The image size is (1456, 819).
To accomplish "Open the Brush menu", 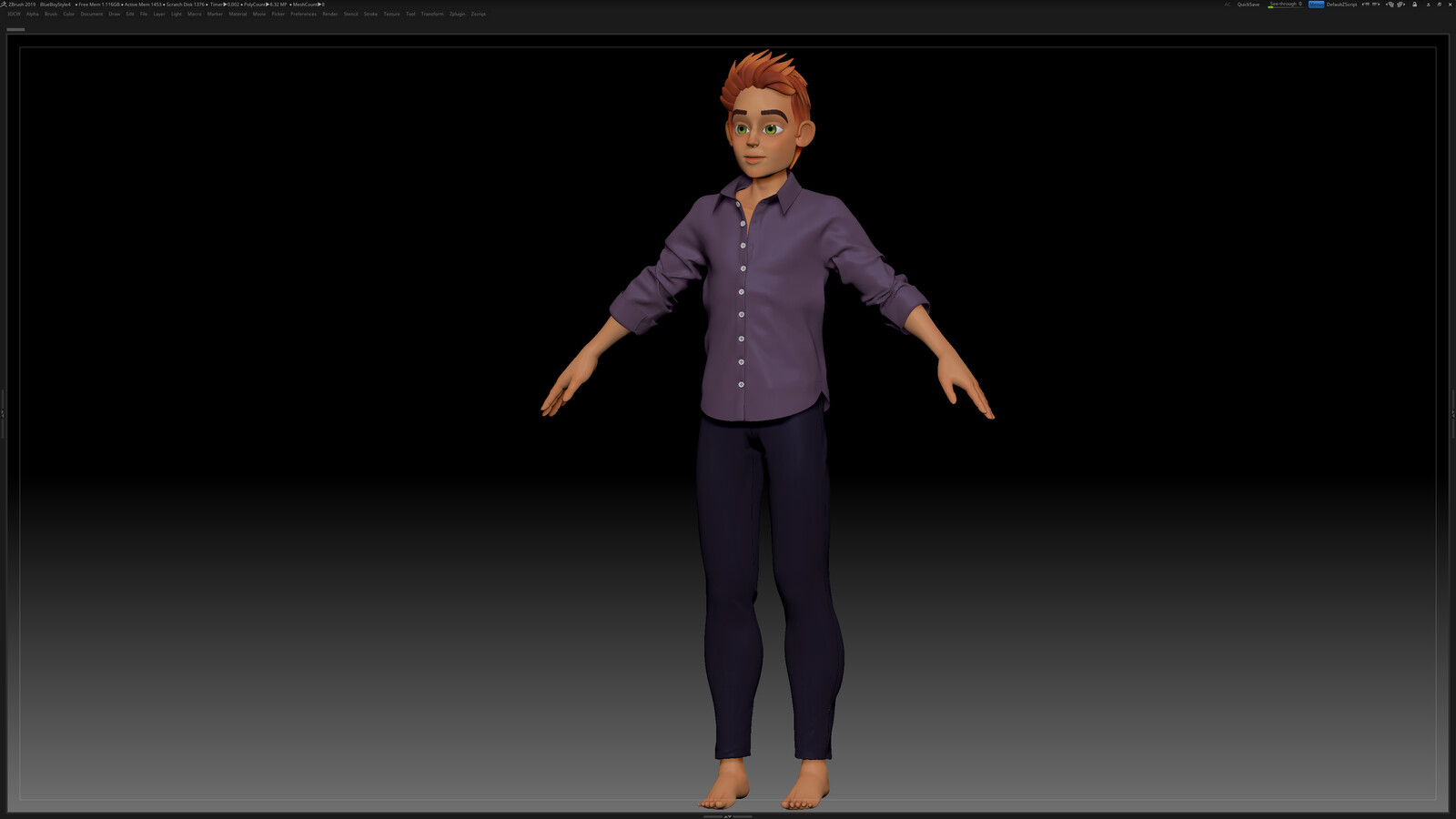I will [x=51, y=14].
